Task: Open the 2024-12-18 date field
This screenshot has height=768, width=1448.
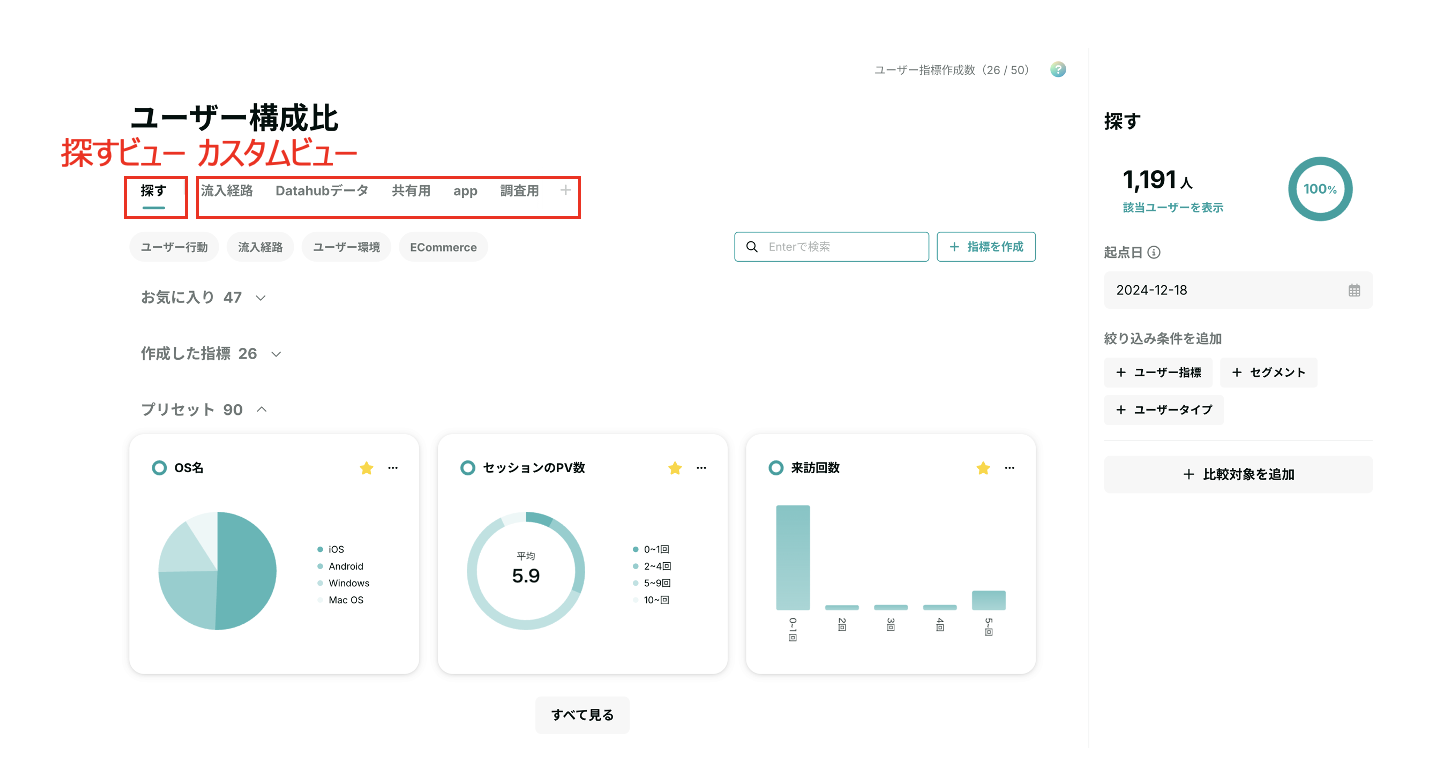Action: tap(1238, 290)
